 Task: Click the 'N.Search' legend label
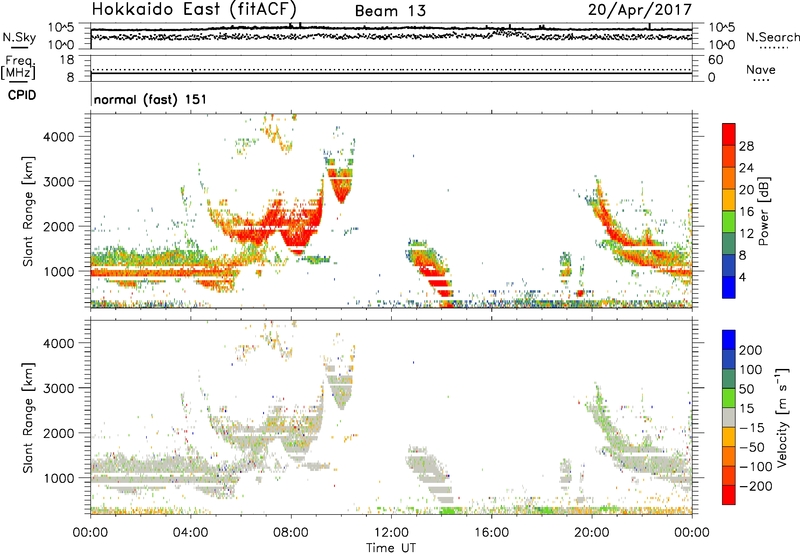772,37
